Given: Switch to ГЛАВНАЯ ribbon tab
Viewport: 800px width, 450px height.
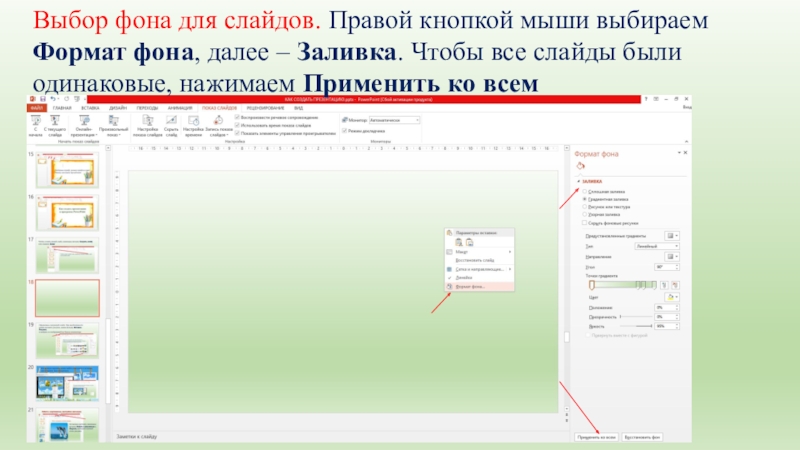Looking at the screenshot, I should (62, 108).
